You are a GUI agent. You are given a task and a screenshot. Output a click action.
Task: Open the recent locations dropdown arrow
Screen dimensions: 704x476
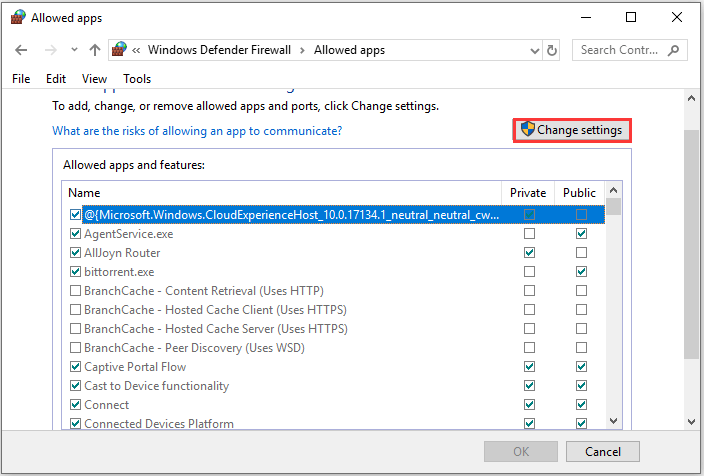coord(74,50)
